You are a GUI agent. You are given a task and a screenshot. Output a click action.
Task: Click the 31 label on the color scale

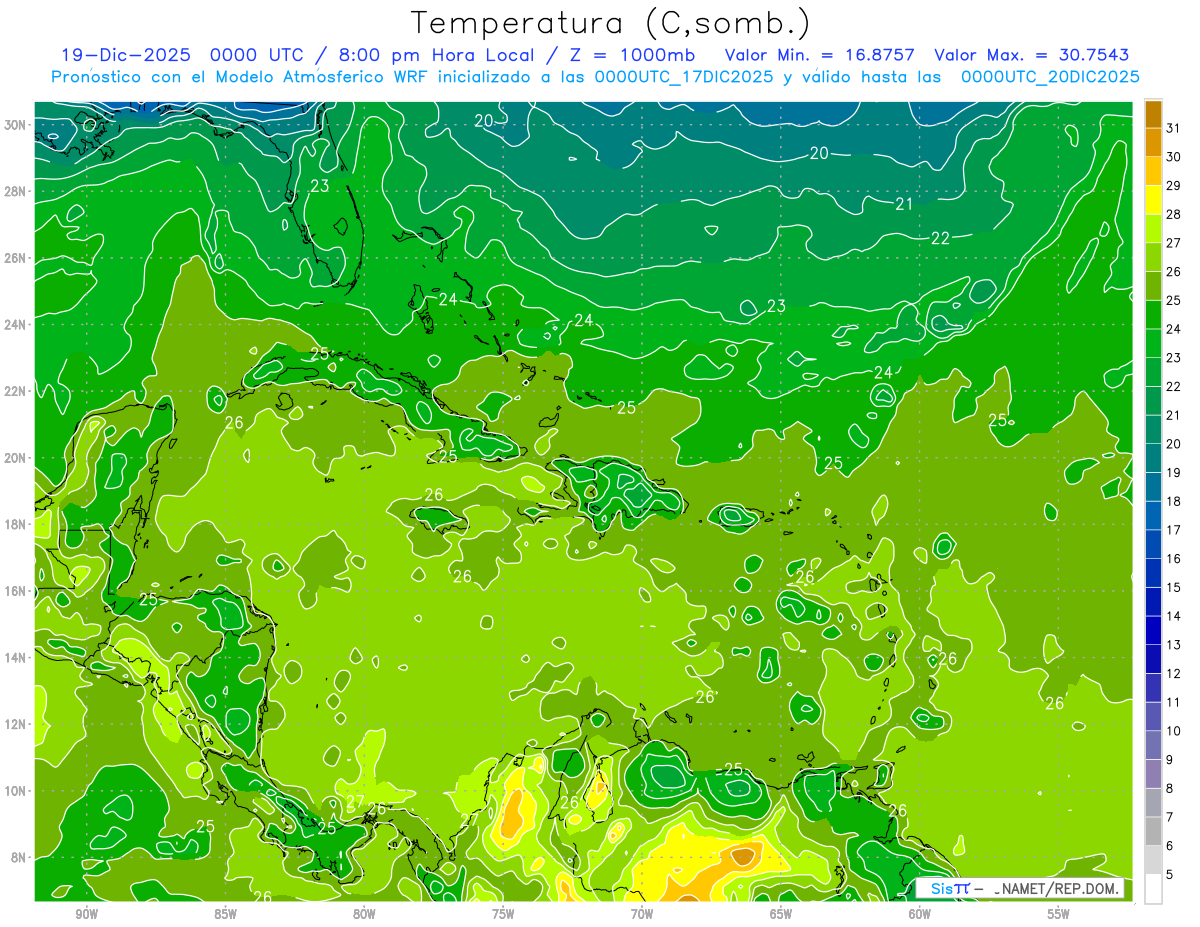pyautogui.click(x=1174, y=128)
